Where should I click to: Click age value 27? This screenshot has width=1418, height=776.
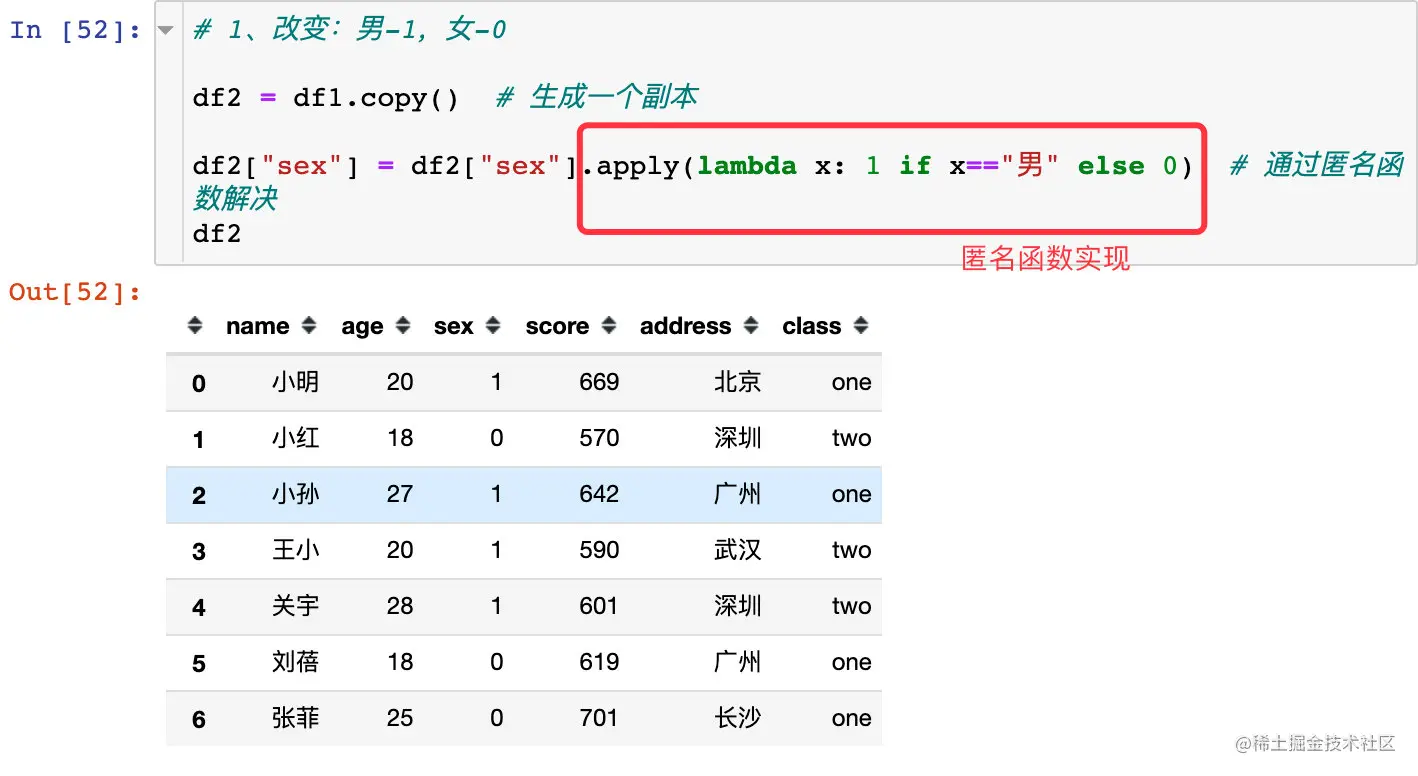point(400,494)
